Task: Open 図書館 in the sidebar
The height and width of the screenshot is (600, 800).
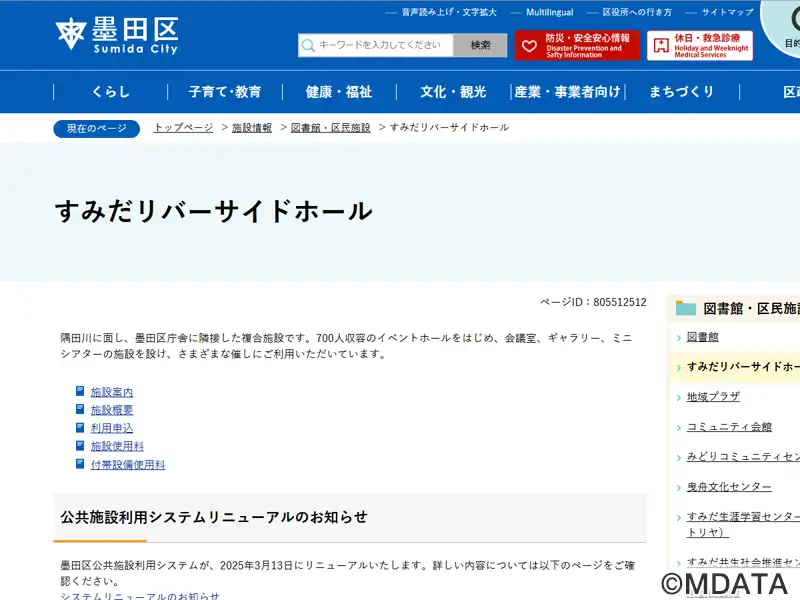Action: tap(703, 337)
